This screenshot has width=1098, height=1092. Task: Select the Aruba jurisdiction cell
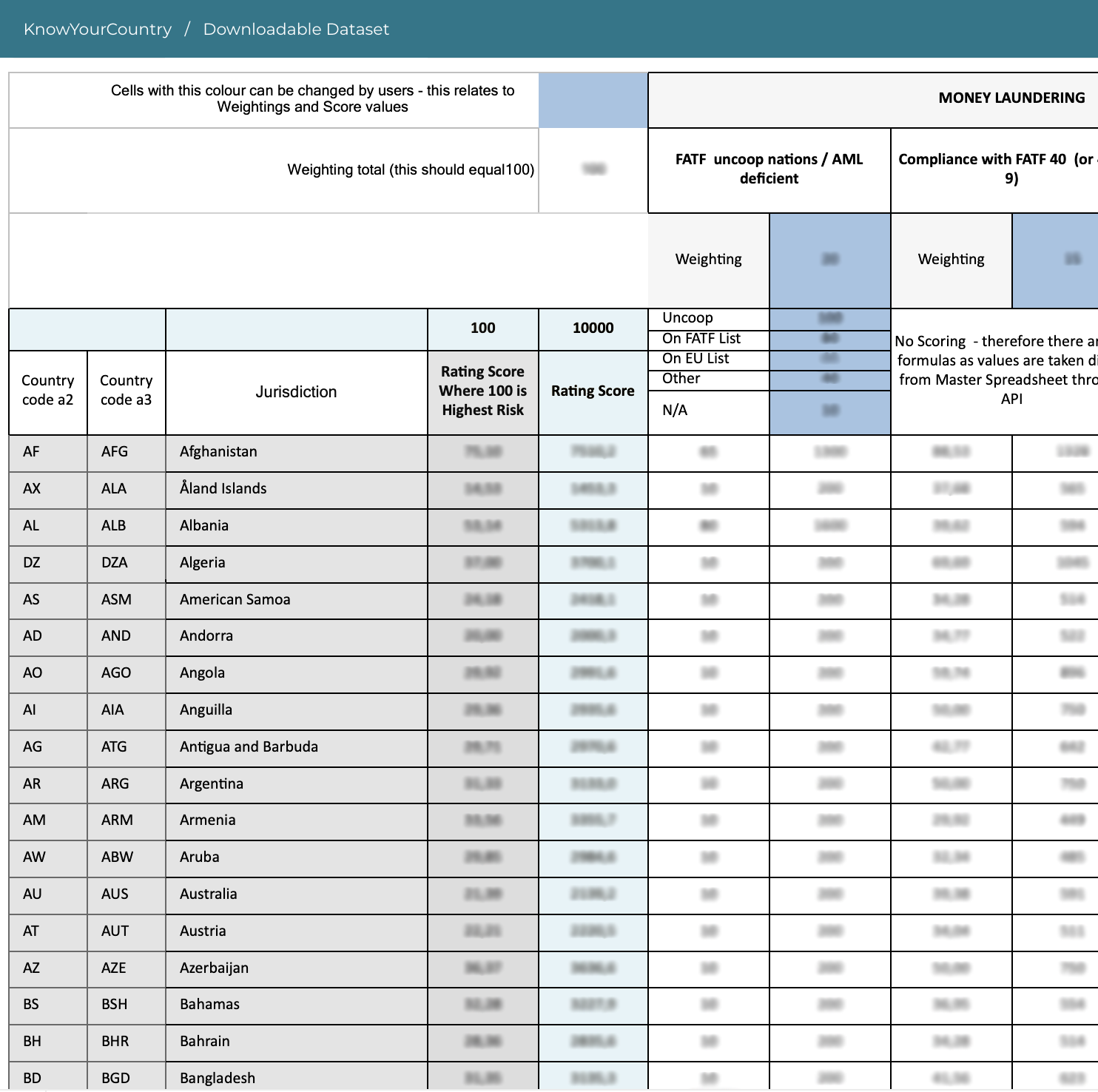pos(297,858)
